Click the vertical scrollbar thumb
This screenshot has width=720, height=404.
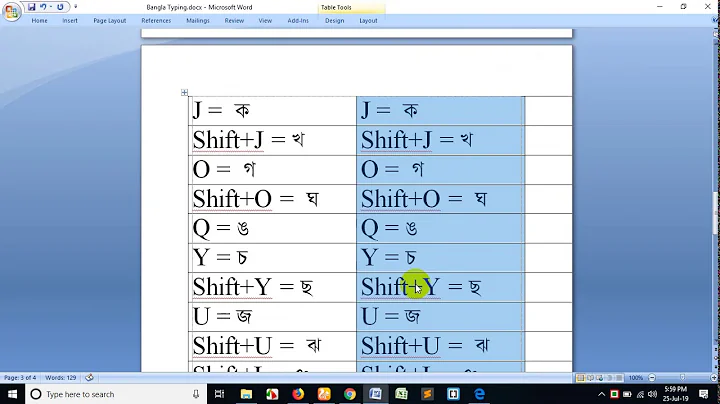[x=715, y=213]
